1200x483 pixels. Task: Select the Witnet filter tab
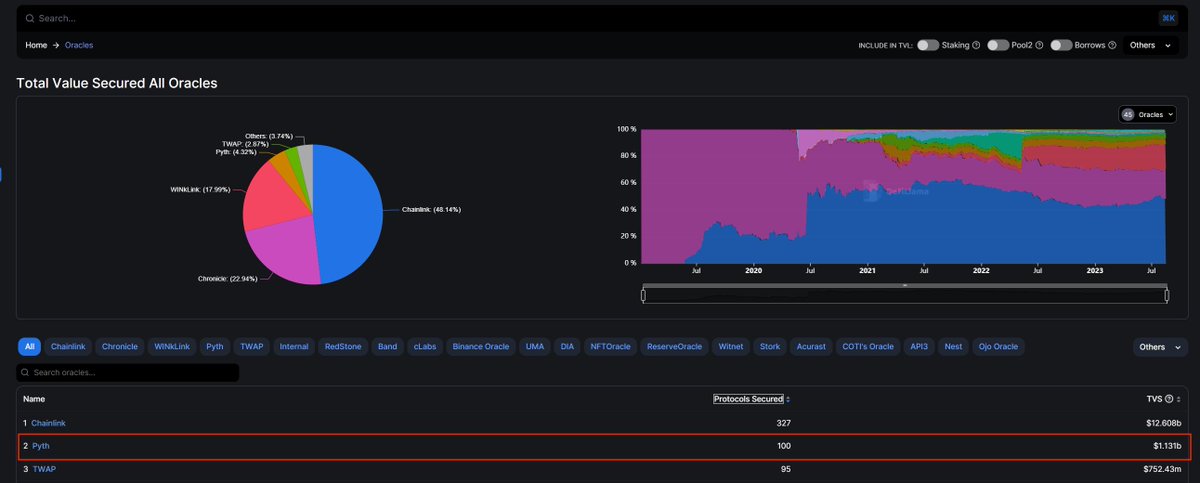[732, 347]
